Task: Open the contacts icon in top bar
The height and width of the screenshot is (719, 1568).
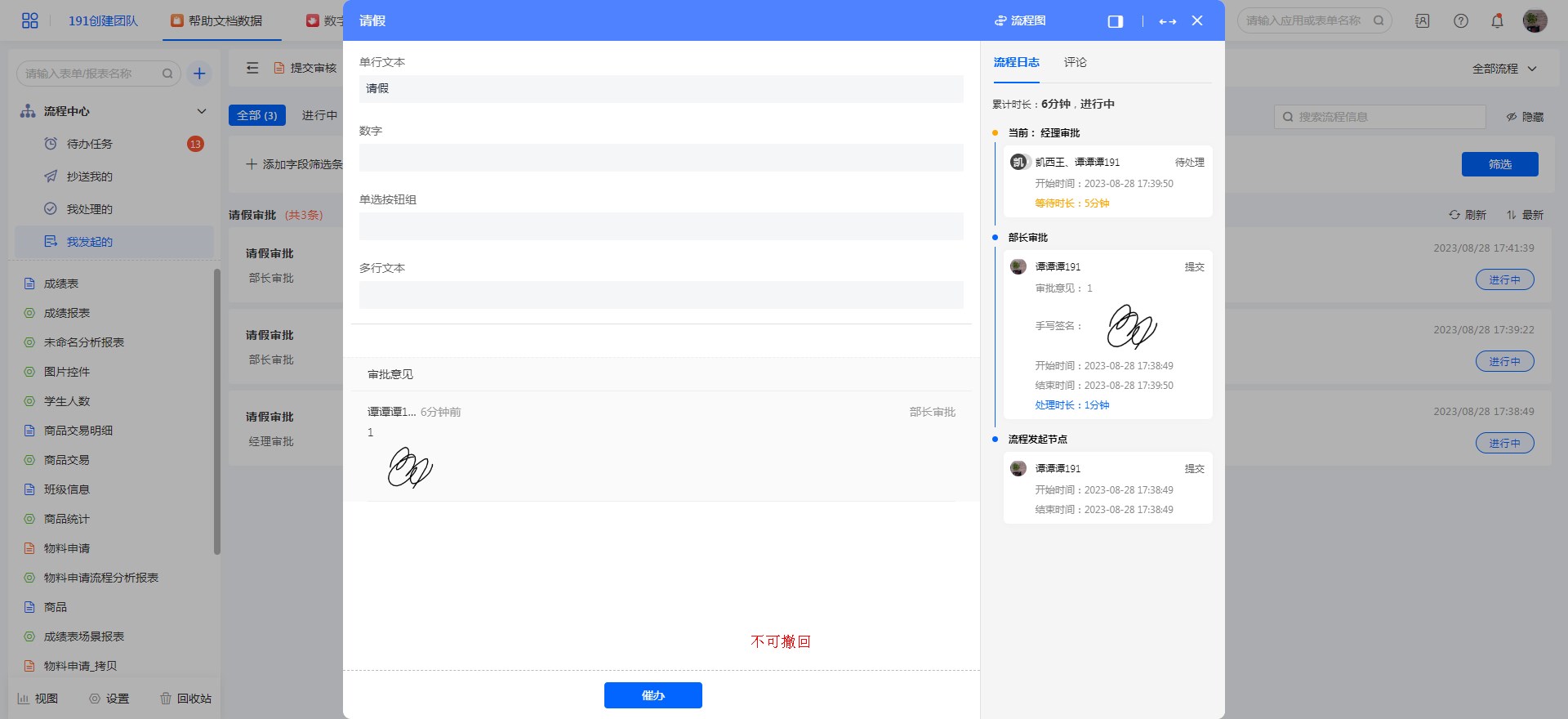Action: tap(1422, 21)
